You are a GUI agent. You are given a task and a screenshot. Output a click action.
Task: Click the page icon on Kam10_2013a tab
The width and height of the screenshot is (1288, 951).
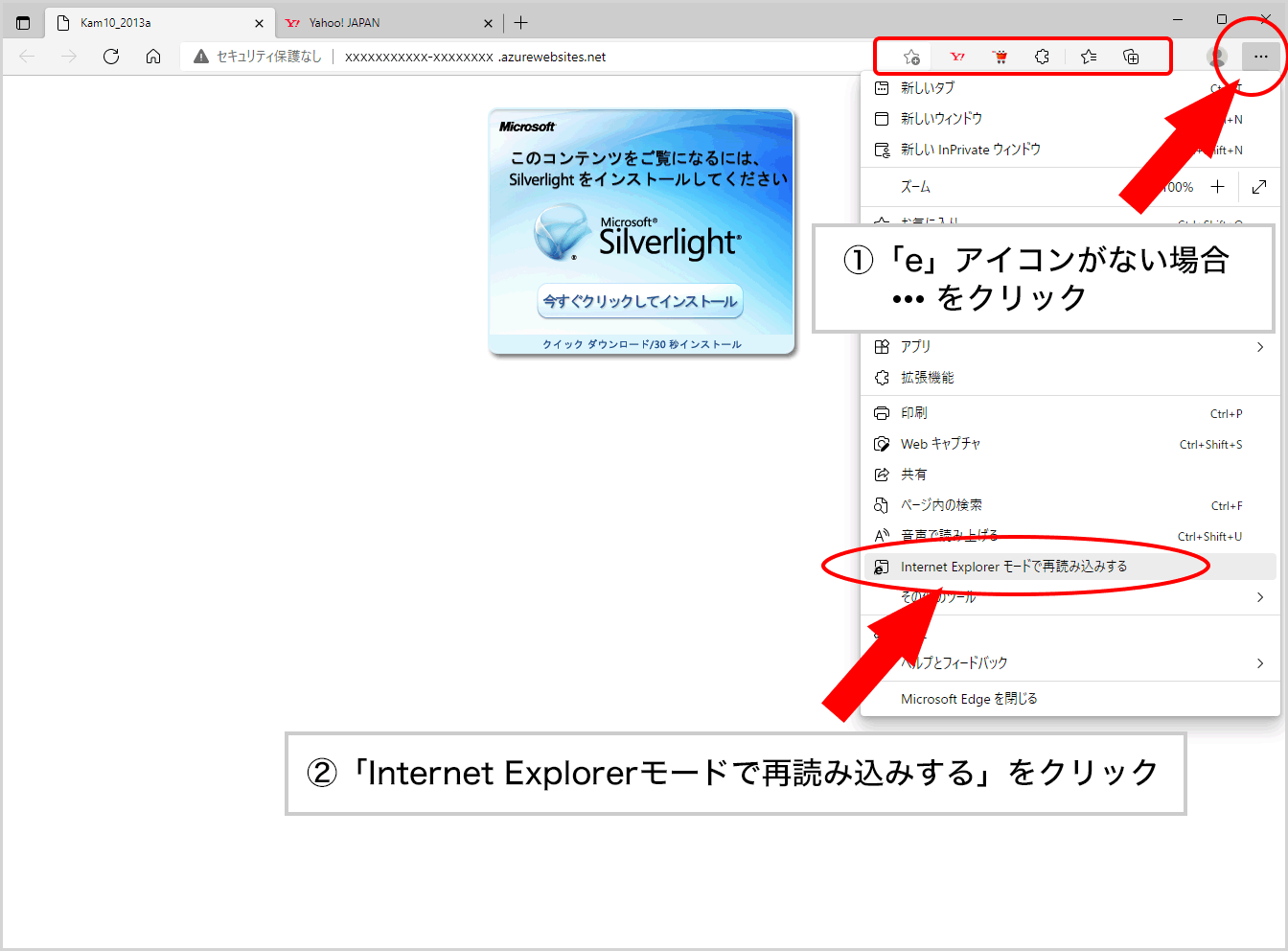(63, 22)
